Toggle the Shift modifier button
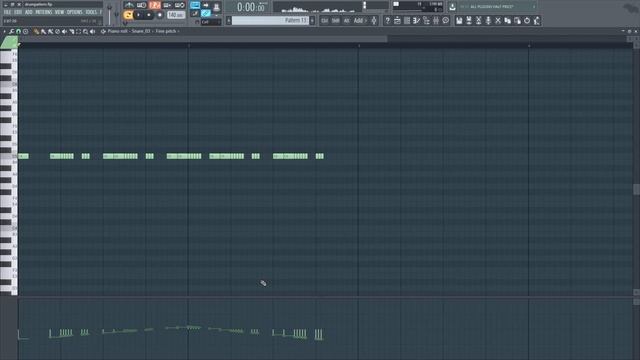Screen dimensions: 640x360 [336, 20]
